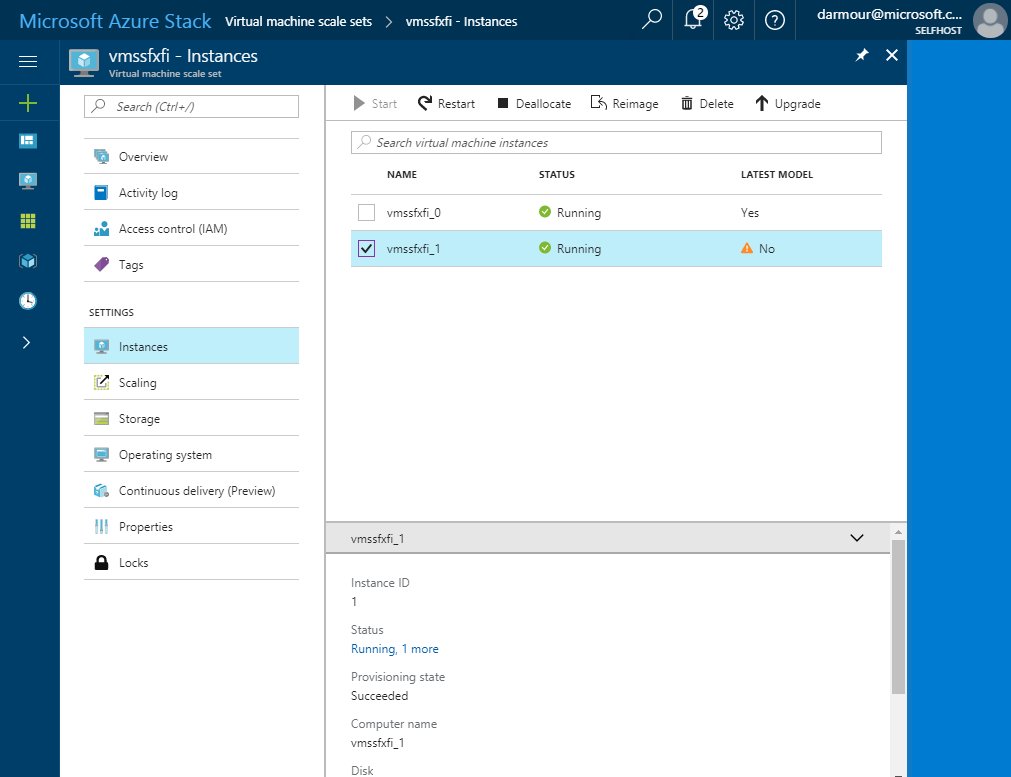1011x777 pixels.
Task: Open the Virtual machines monitor icon in the sidebar
Action: click(28, 181)
